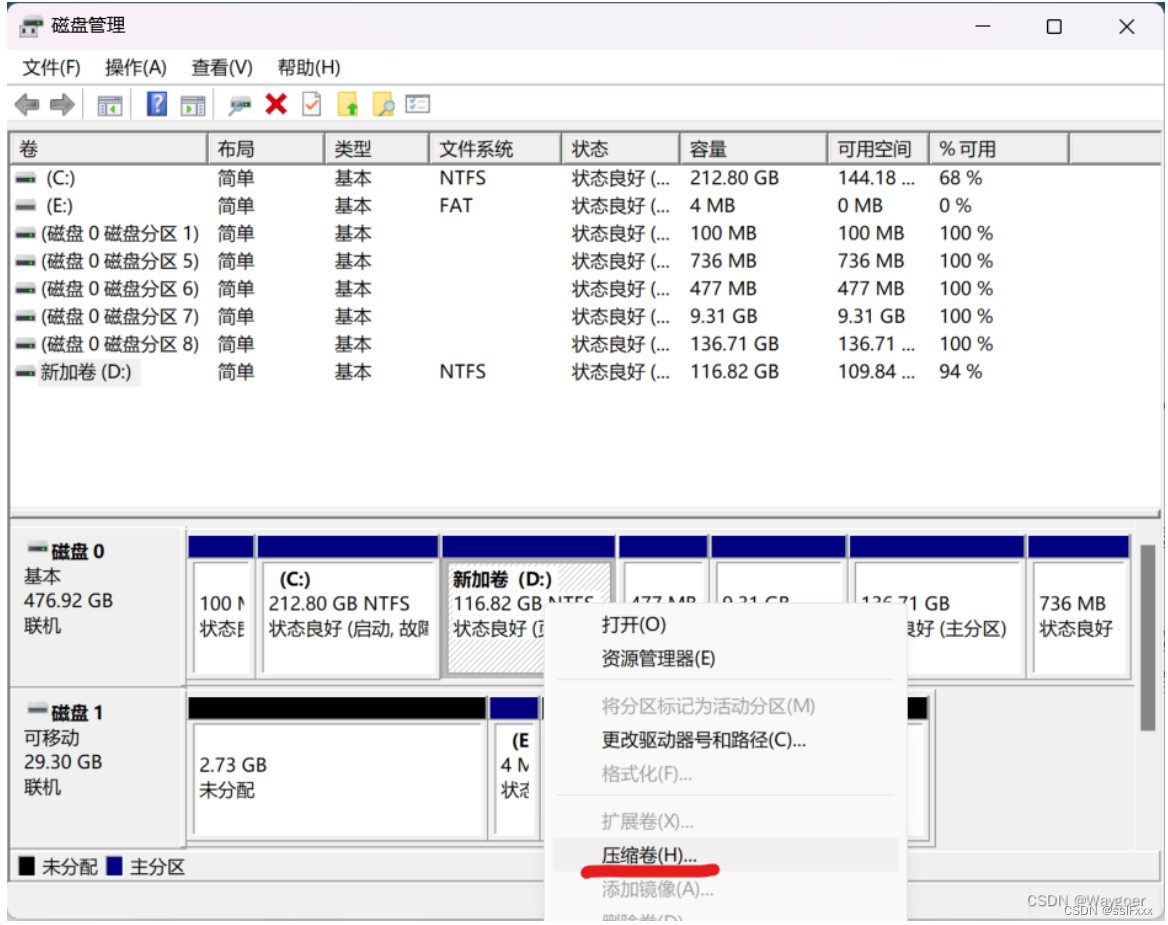The width and height of the screenshot is (1168, 925).
Task: Sort by the 可用空间 column header
Action: pyautogui.click(x=879, y=149)
